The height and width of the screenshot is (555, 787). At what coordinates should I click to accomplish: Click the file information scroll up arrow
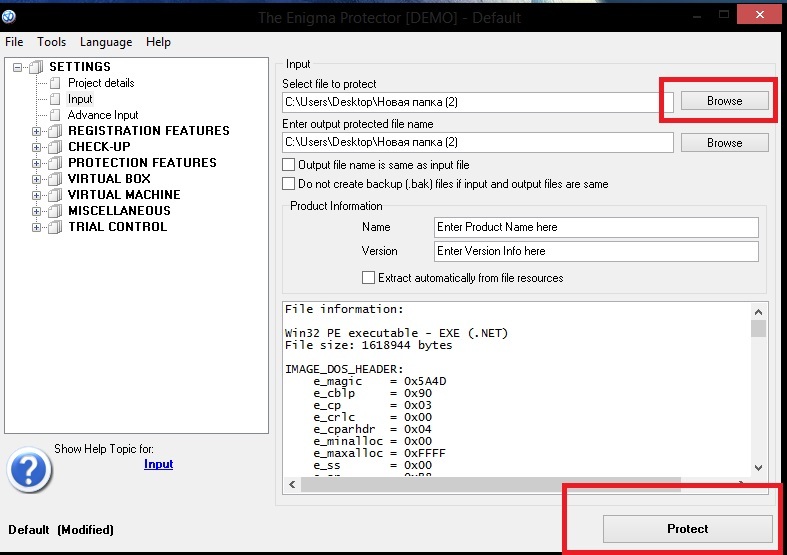coord(758,312)
